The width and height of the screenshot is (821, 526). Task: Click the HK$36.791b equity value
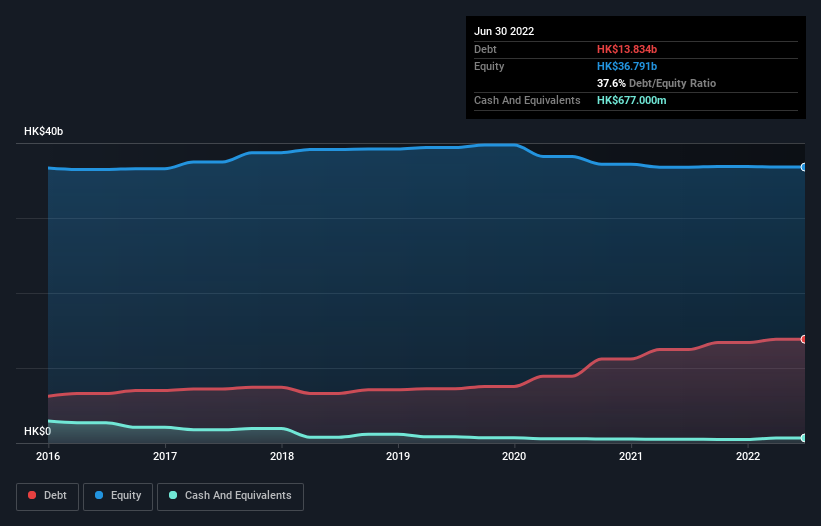(627, 66)
